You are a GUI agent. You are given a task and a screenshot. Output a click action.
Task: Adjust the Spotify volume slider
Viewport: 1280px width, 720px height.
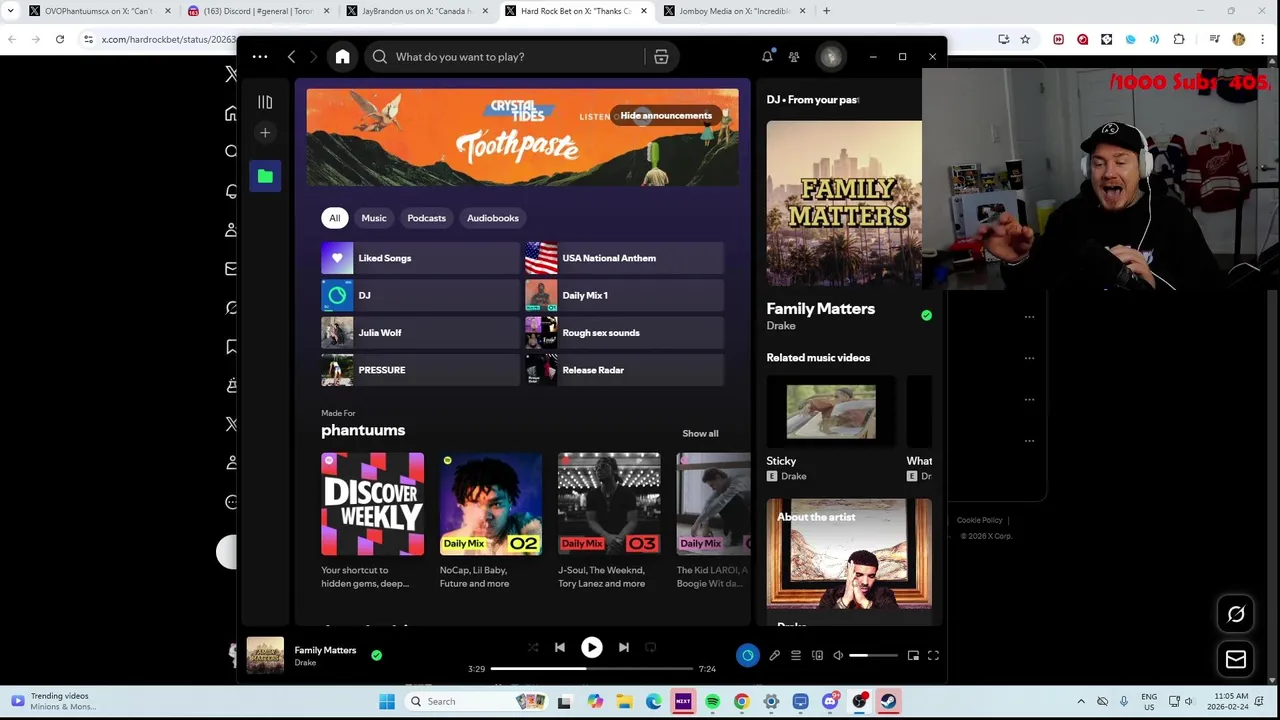click(873, 655)
